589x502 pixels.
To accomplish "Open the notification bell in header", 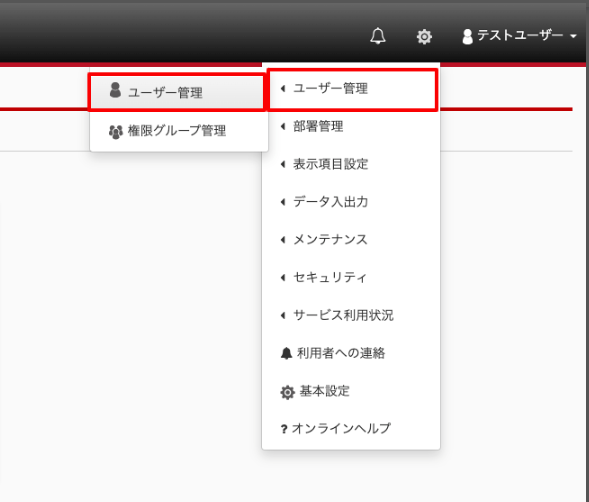I will click(x=378, y=36).
